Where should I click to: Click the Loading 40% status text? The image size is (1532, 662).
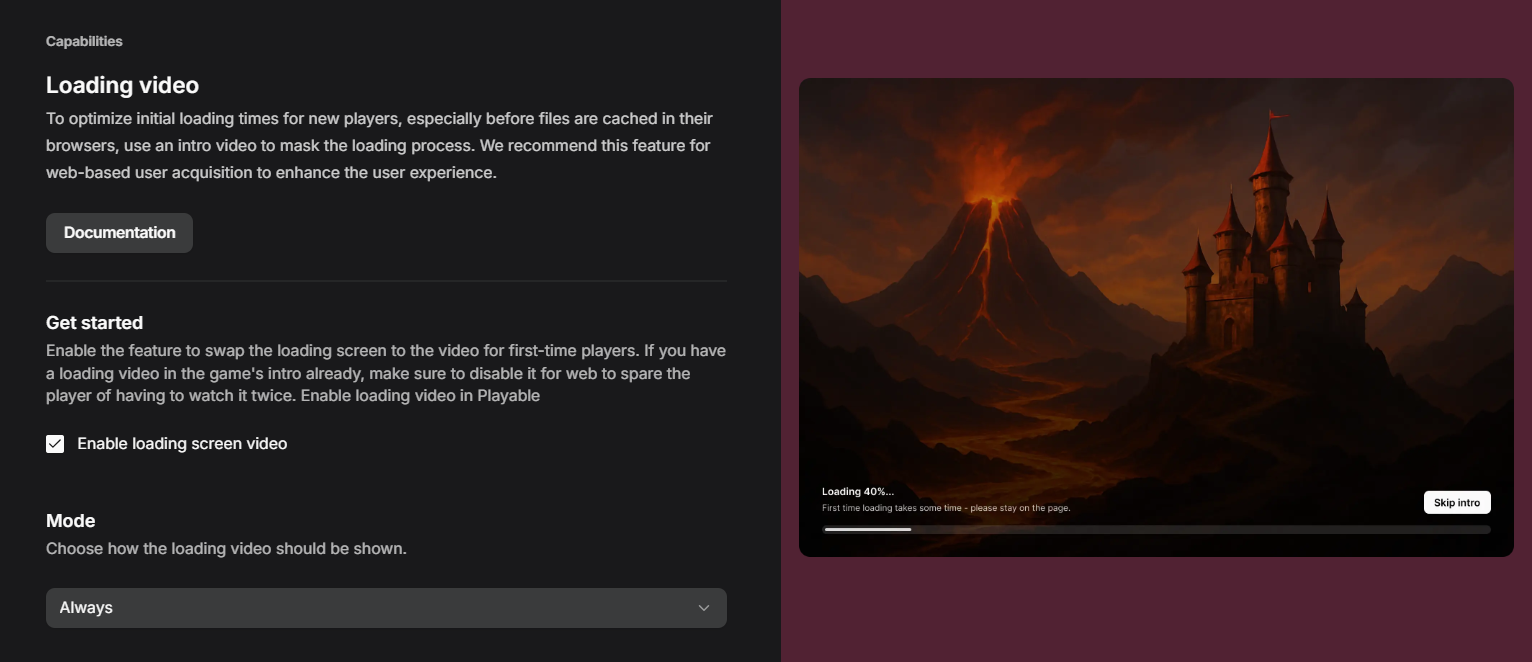click(858, 492)
